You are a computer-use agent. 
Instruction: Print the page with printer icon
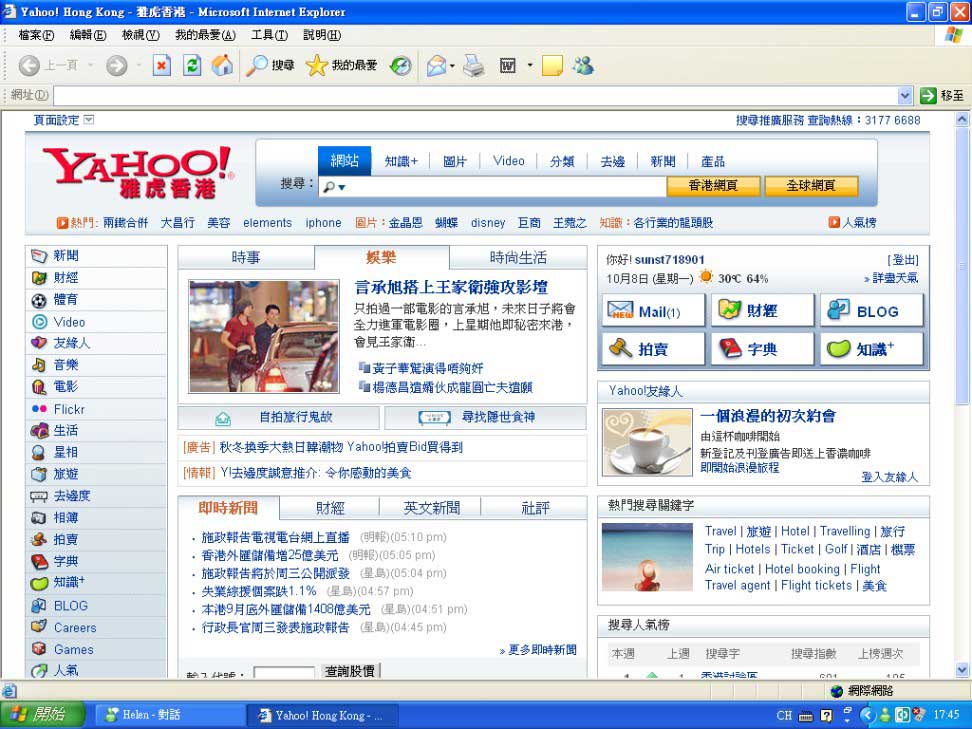coord(474,65)
